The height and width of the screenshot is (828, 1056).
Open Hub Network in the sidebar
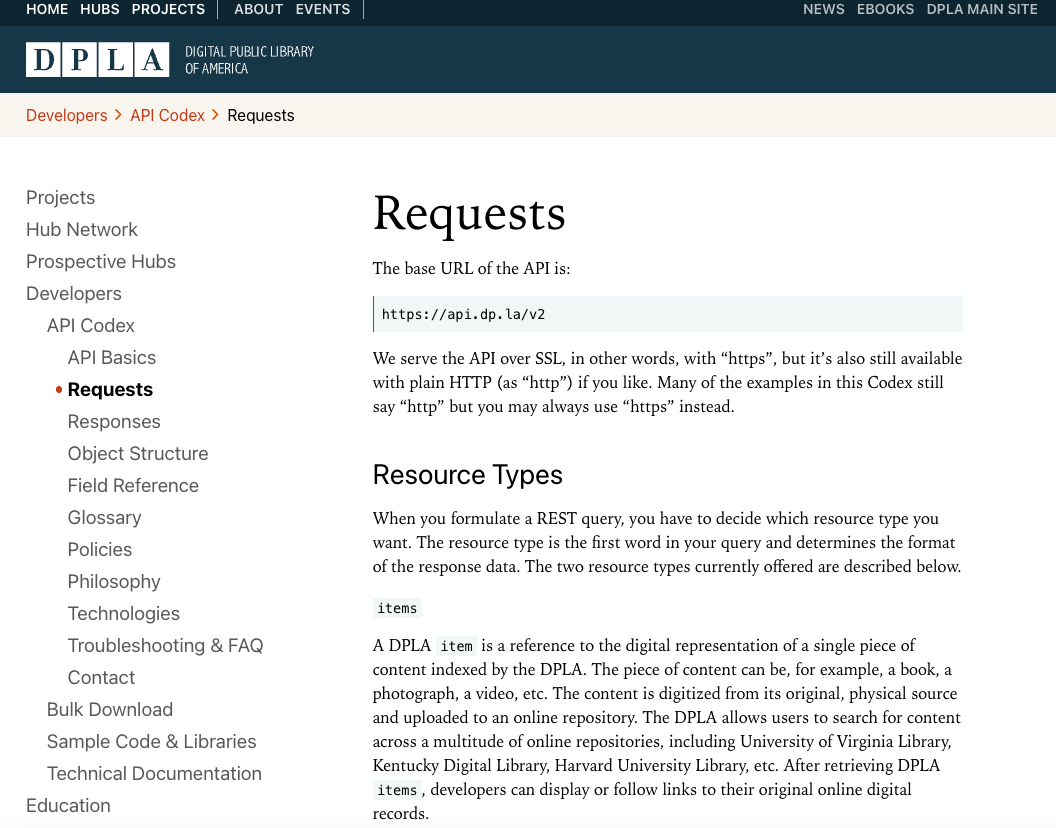81,230
